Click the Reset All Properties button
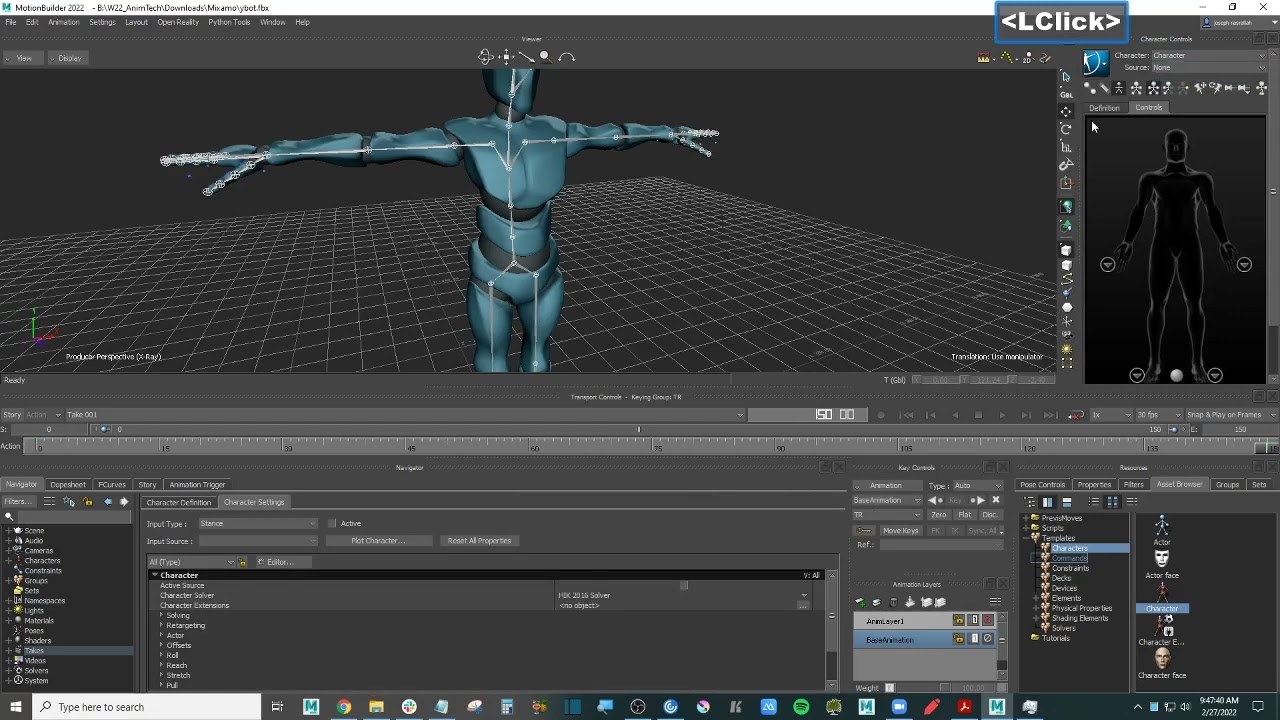1280x720 pixels. pyautogui.click(x=479, y=541)
